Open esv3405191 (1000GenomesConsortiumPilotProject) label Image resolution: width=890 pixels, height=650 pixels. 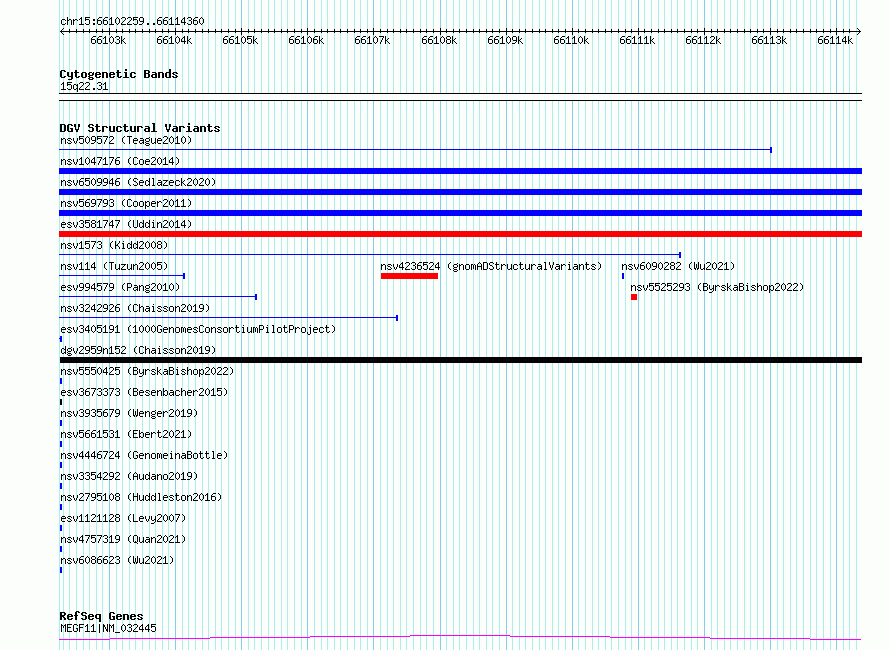tap(198, 329)
